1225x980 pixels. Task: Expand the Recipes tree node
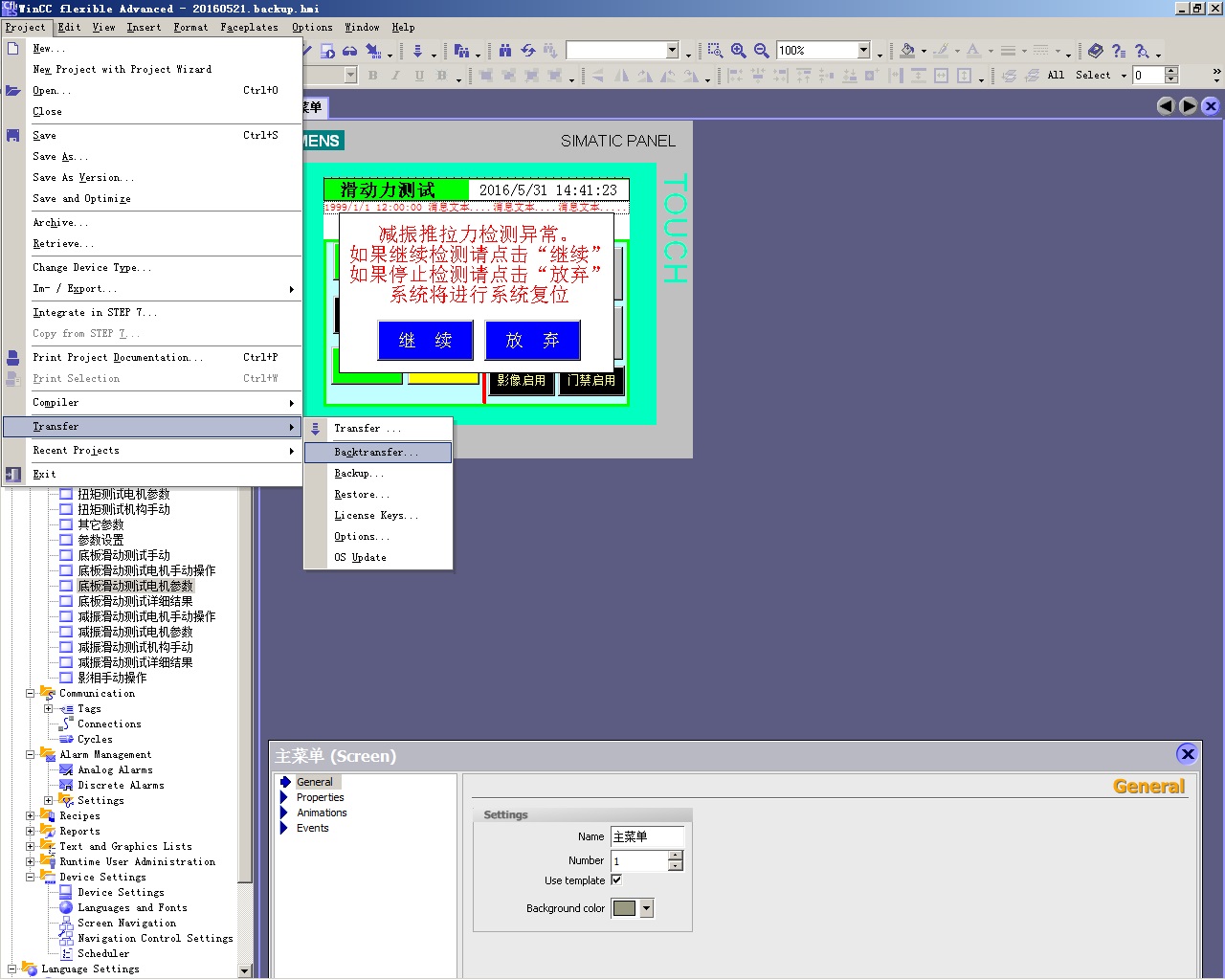click(30, 816)
